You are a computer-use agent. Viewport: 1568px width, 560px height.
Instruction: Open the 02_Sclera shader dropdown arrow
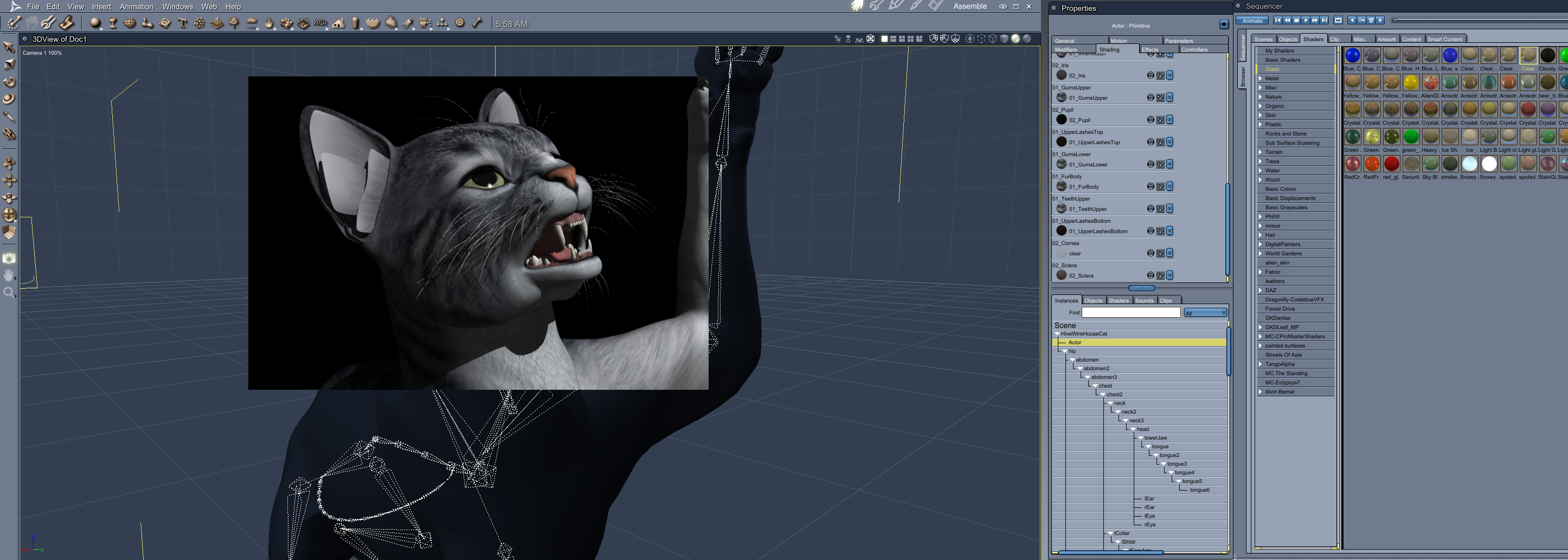[1170, 275]
